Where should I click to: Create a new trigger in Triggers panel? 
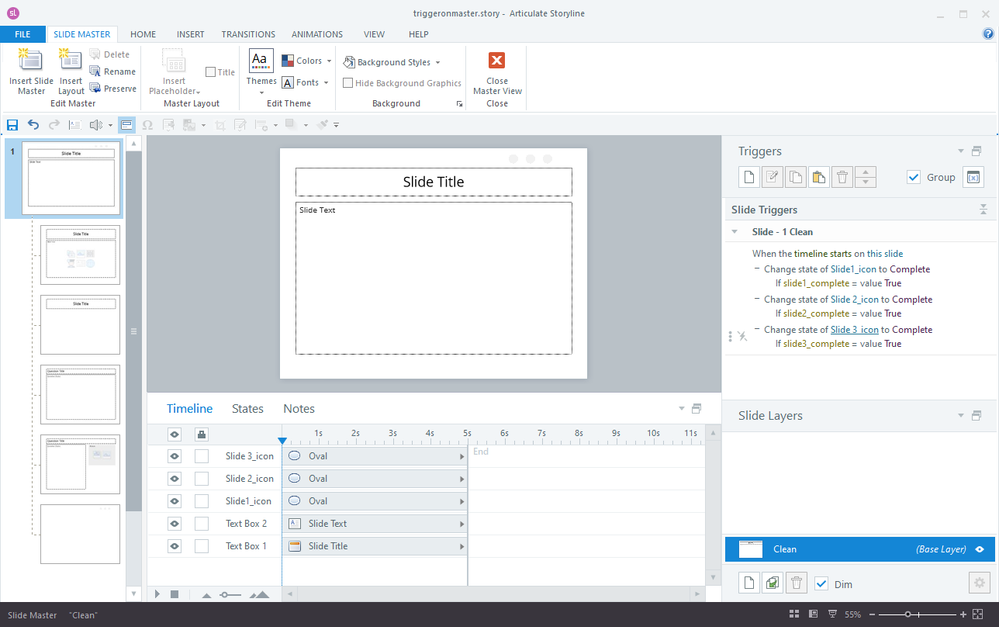point(748,177)
